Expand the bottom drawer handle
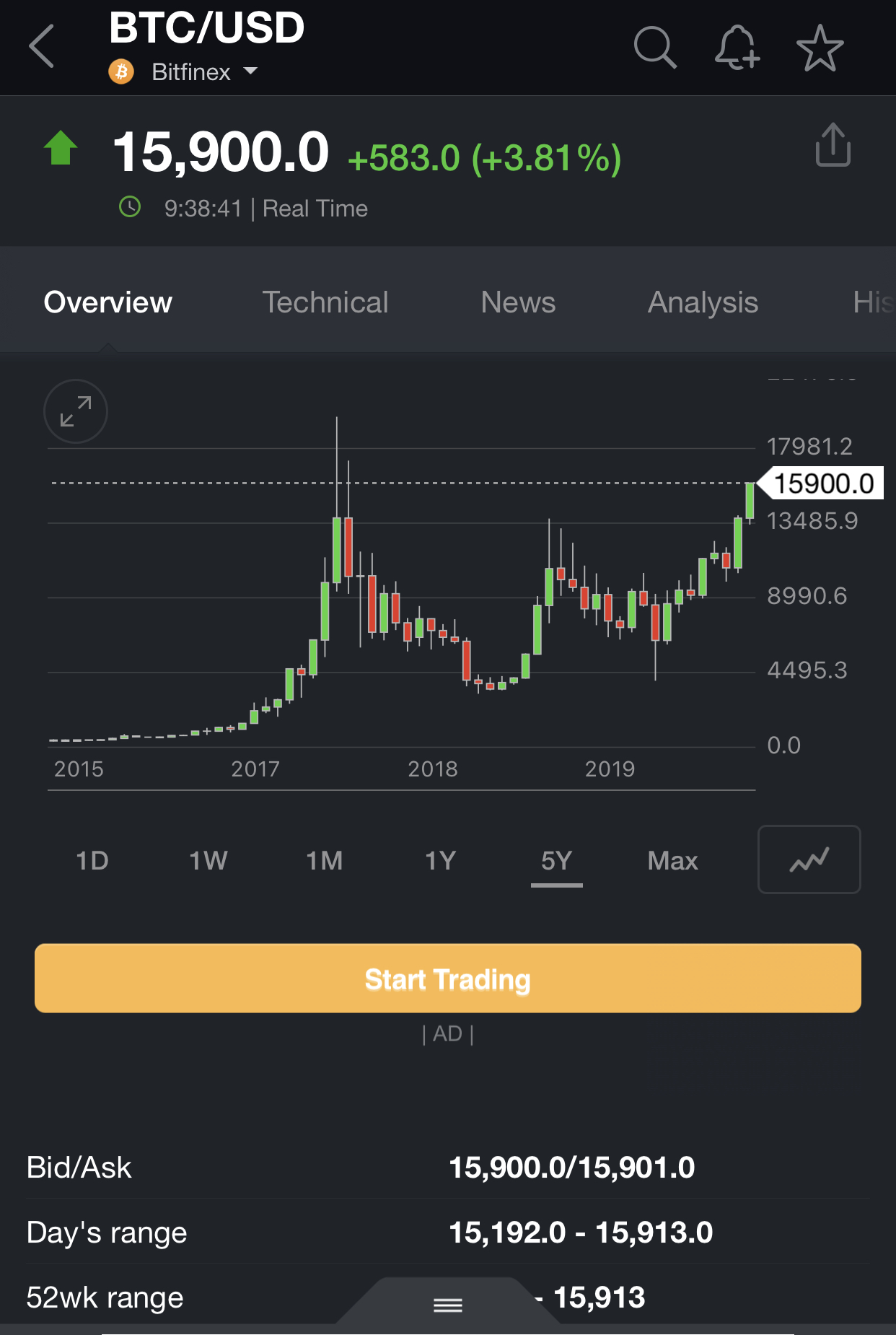This screenshot has width=896, height=1335. click(448, 1305)
